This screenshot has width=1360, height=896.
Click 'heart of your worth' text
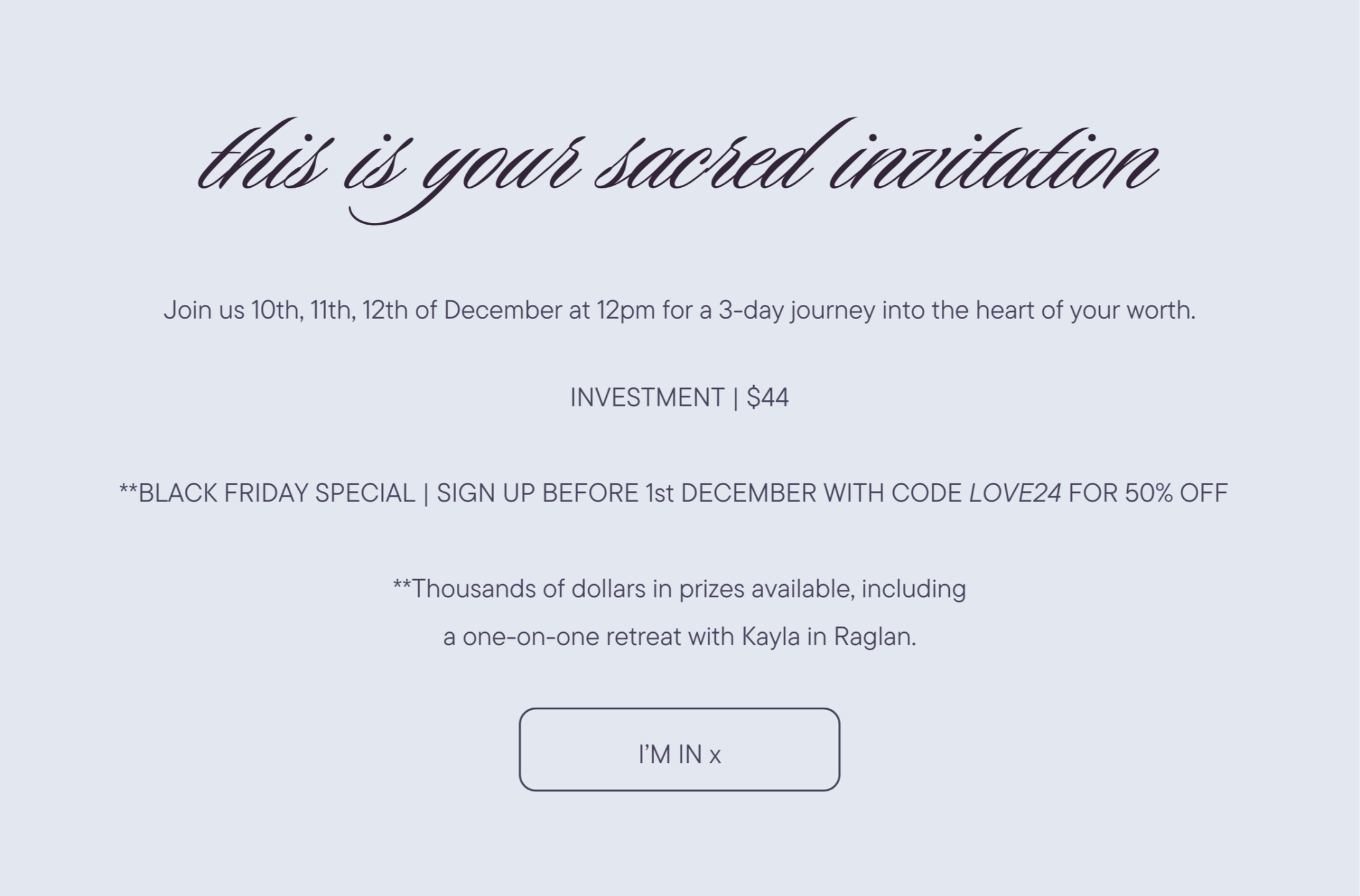[x=1085, y=310]
